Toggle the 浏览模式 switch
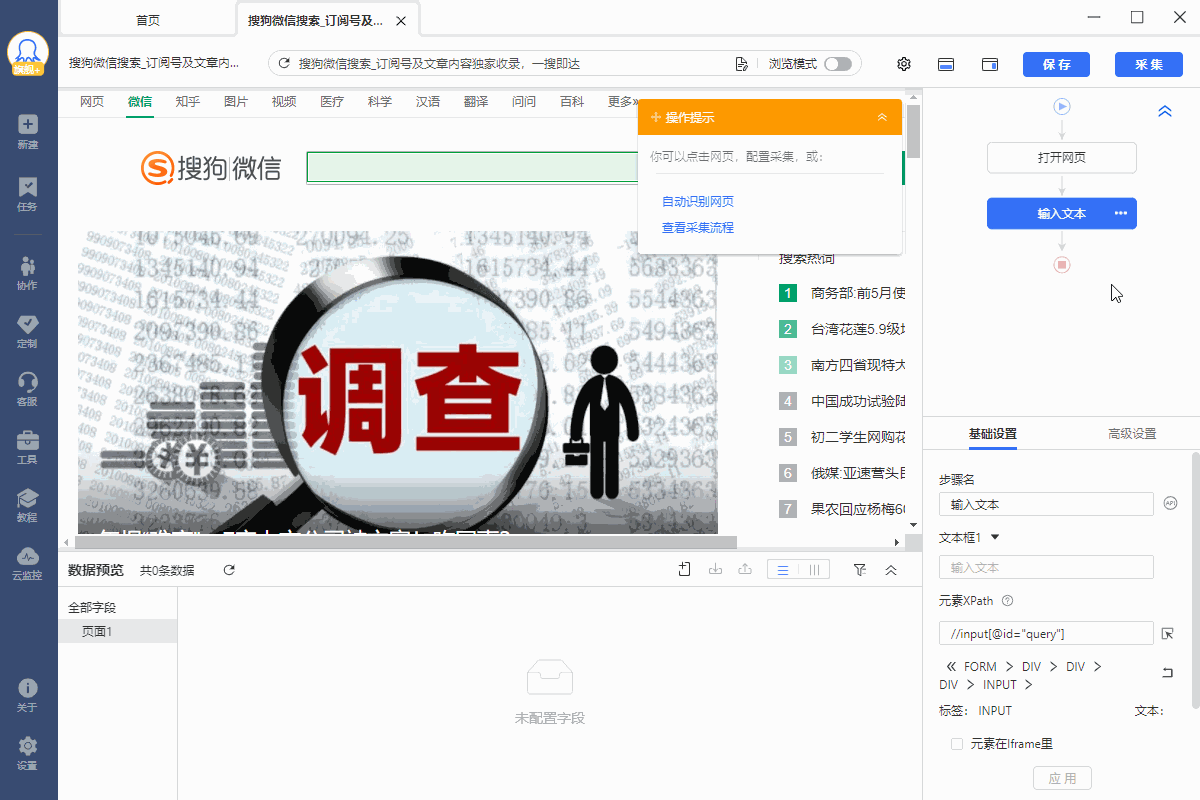 838,64
